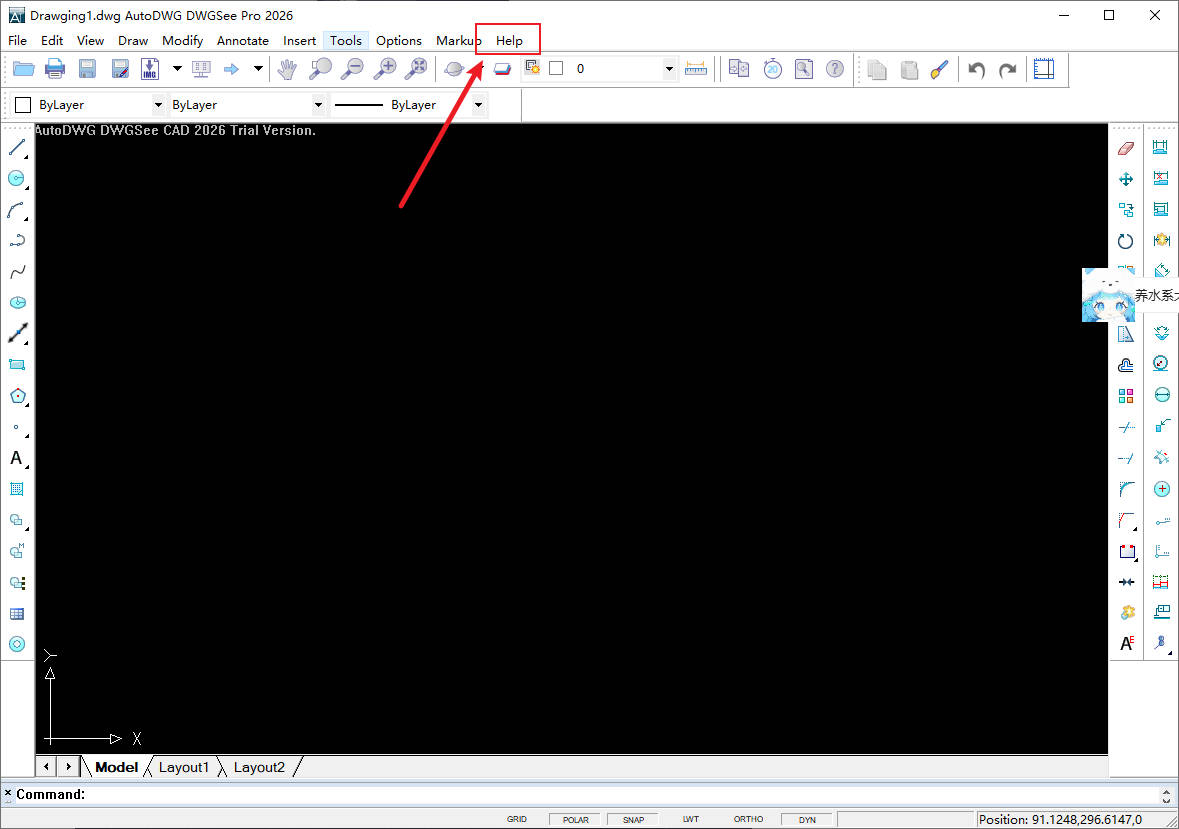The width and height of the screenshot is (1179, 829).
Task: Click the Match Properties paintbrush icon
Action: click(940, 69)
